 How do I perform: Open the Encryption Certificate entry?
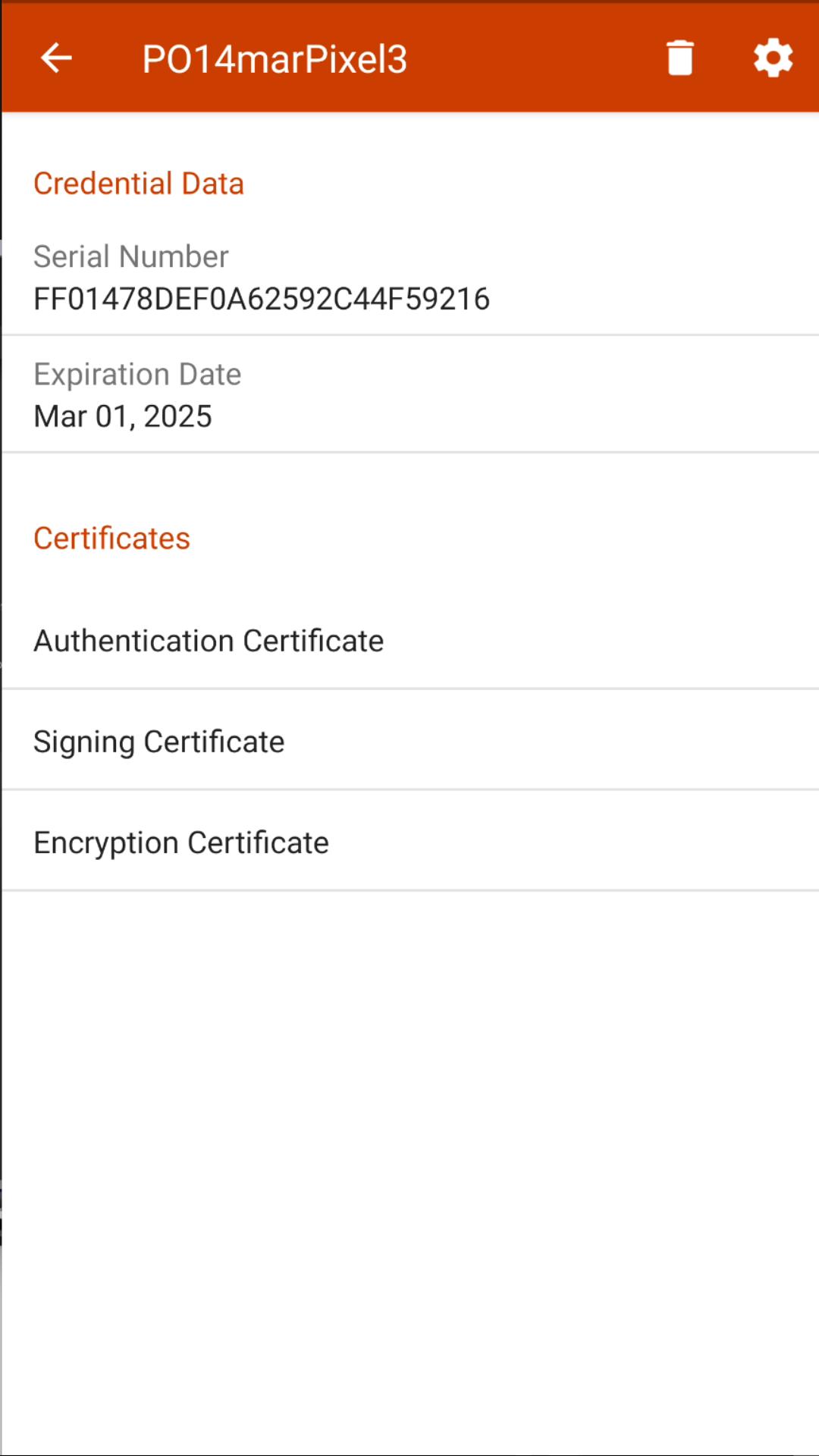coord(409,842)
